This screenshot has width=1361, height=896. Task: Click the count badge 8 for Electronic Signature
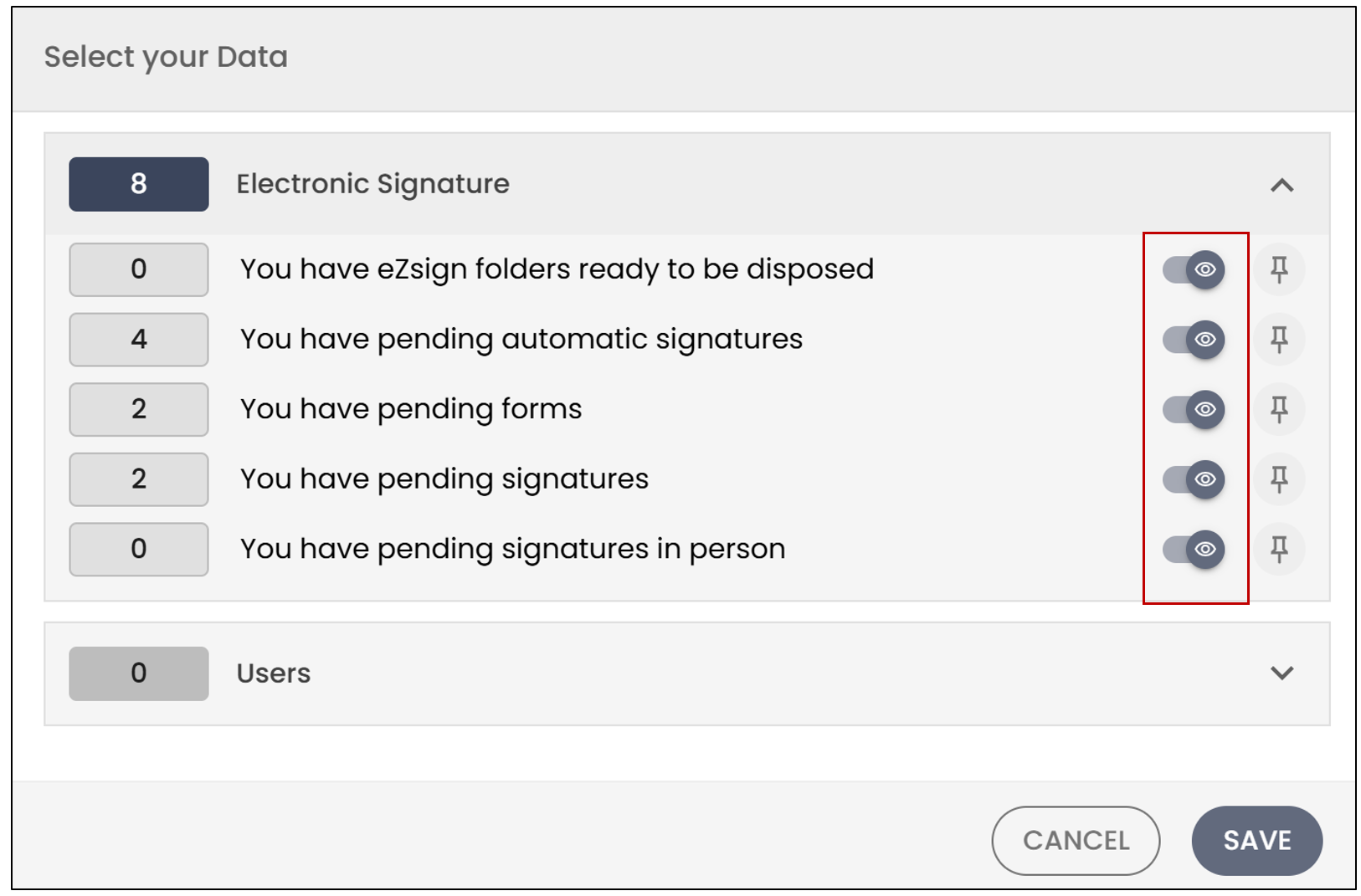[x=139, y=184]
